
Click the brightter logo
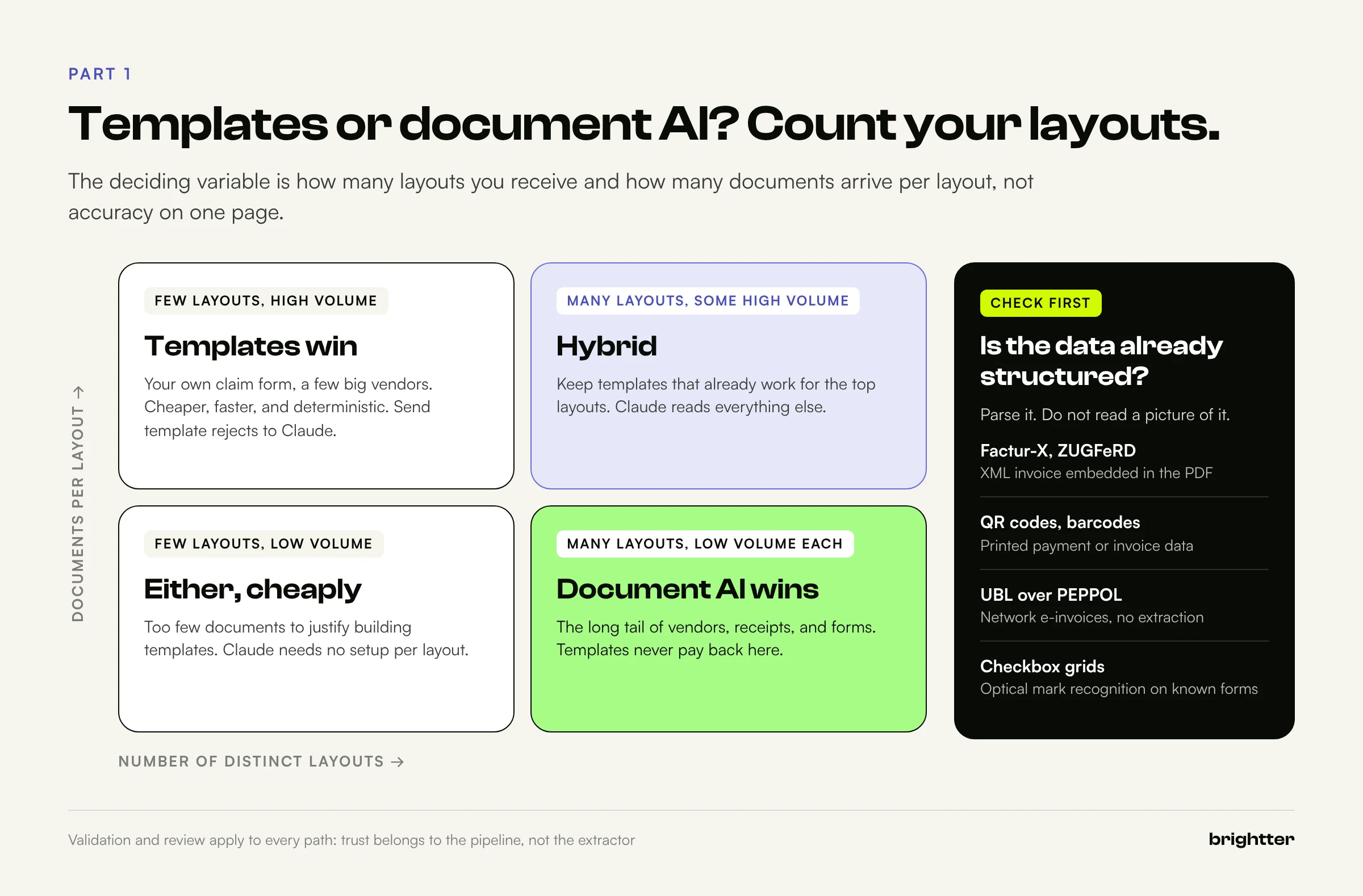1251,839
